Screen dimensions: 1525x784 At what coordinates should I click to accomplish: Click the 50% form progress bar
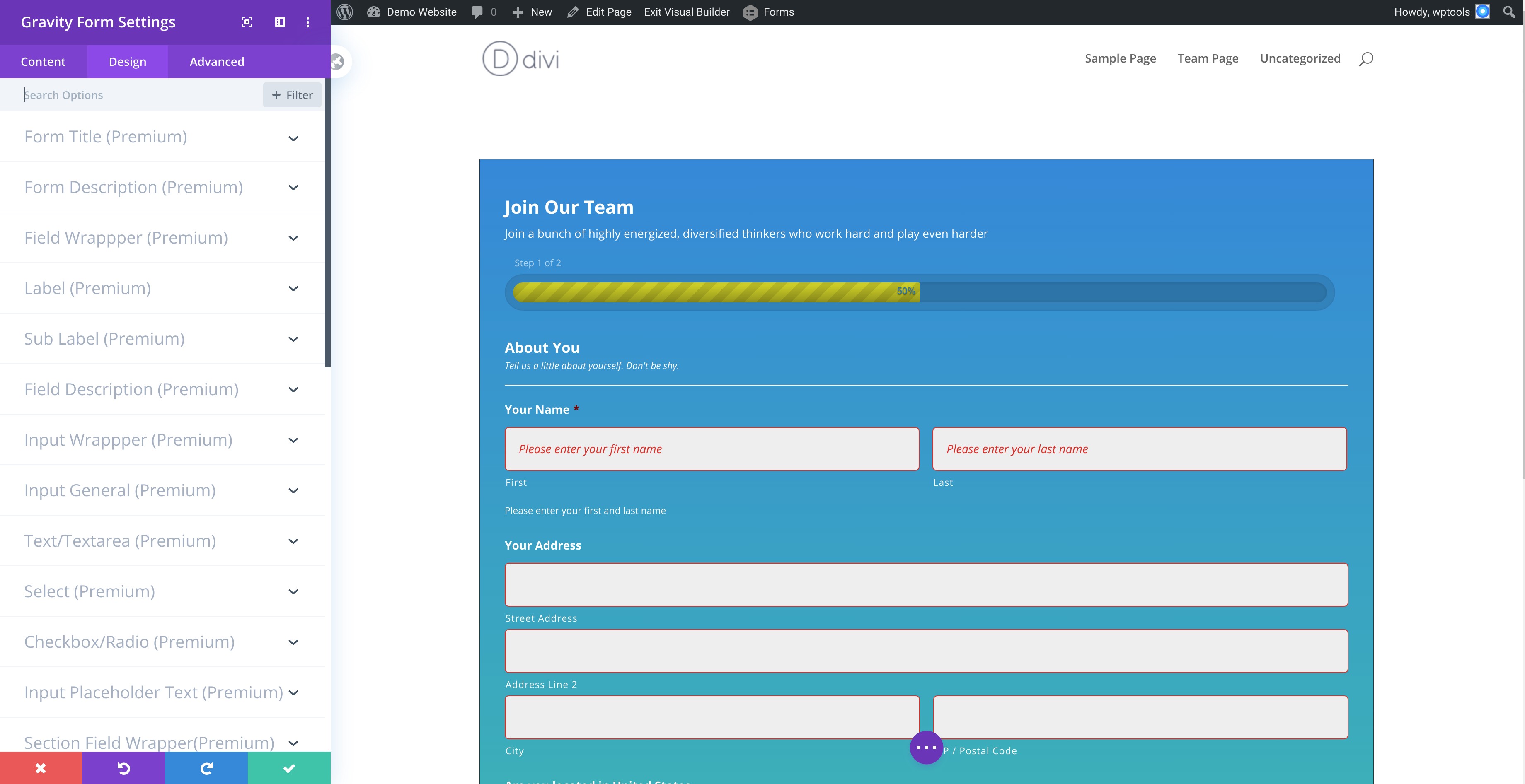tap(920, 292)
